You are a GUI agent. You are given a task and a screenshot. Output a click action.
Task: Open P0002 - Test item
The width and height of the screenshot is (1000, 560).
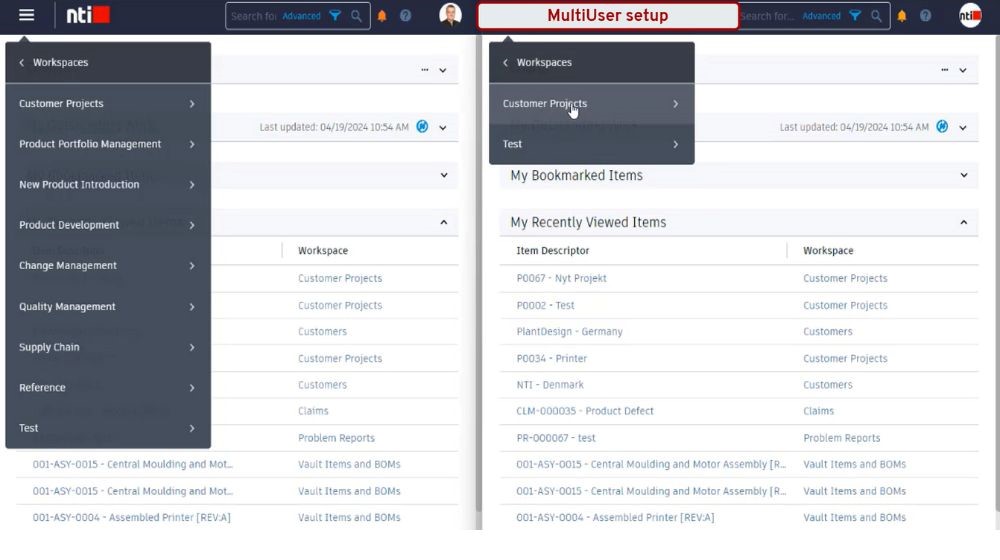tap(545, 306)
